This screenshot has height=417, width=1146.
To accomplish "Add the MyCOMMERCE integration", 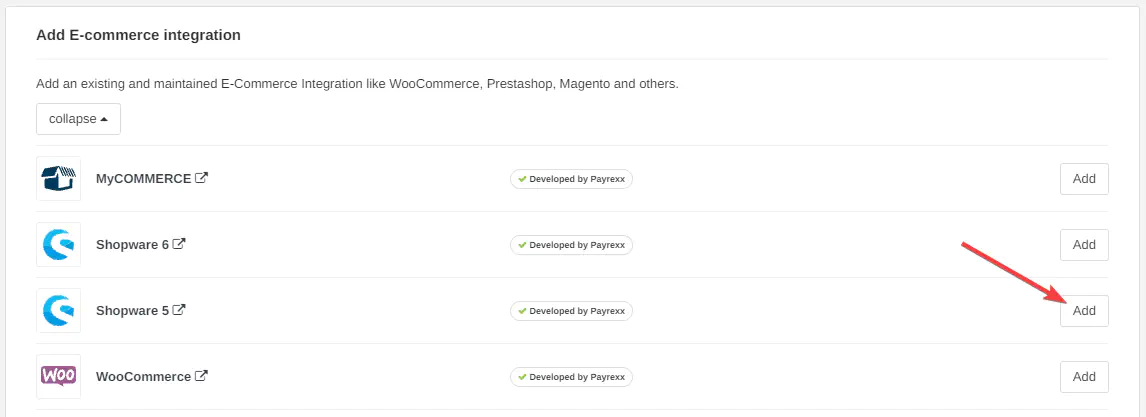I will pos(1084,179).
